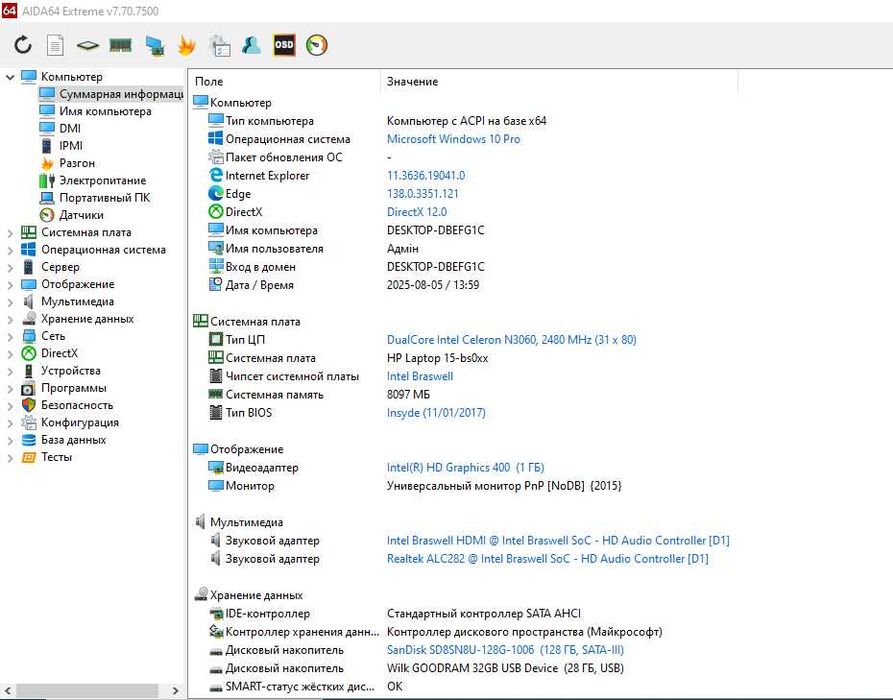Click the gauge SensorPanel toolbar icon
The width and height of the screenshot is (893, 700).
317,45
